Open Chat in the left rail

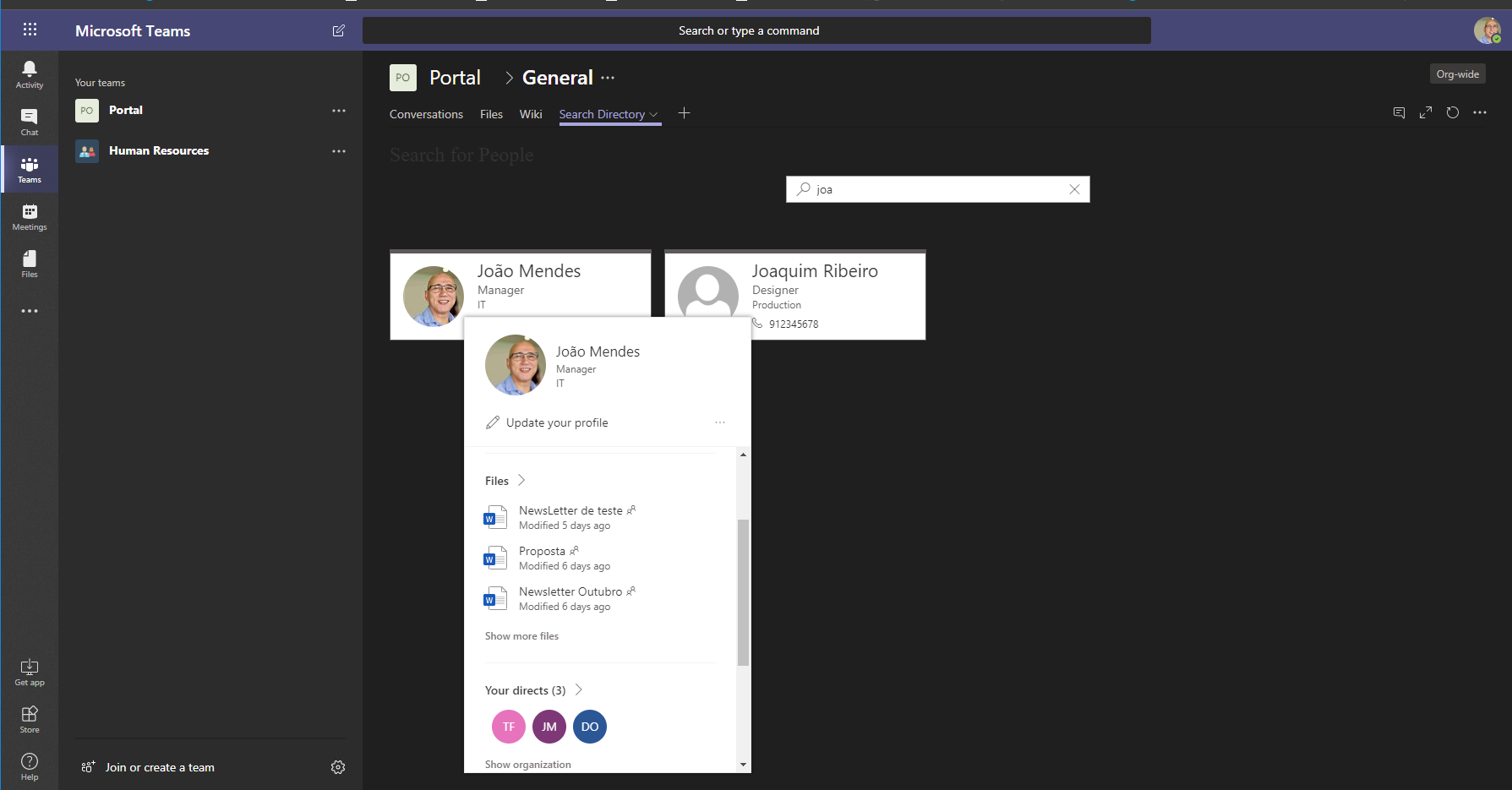30,122
